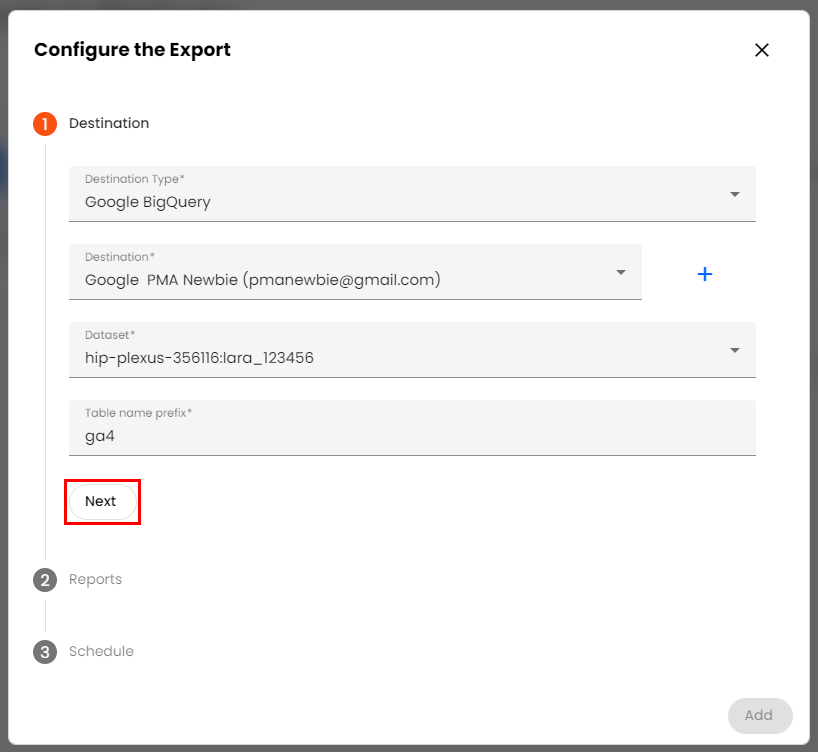
Task: Open the Schedule step label
Action: click(101, 652)
